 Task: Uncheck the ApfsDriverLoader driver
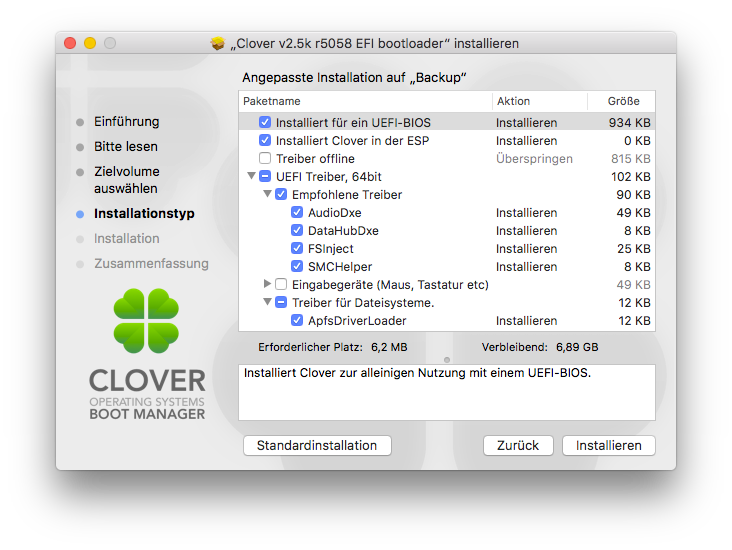(297, 320)
